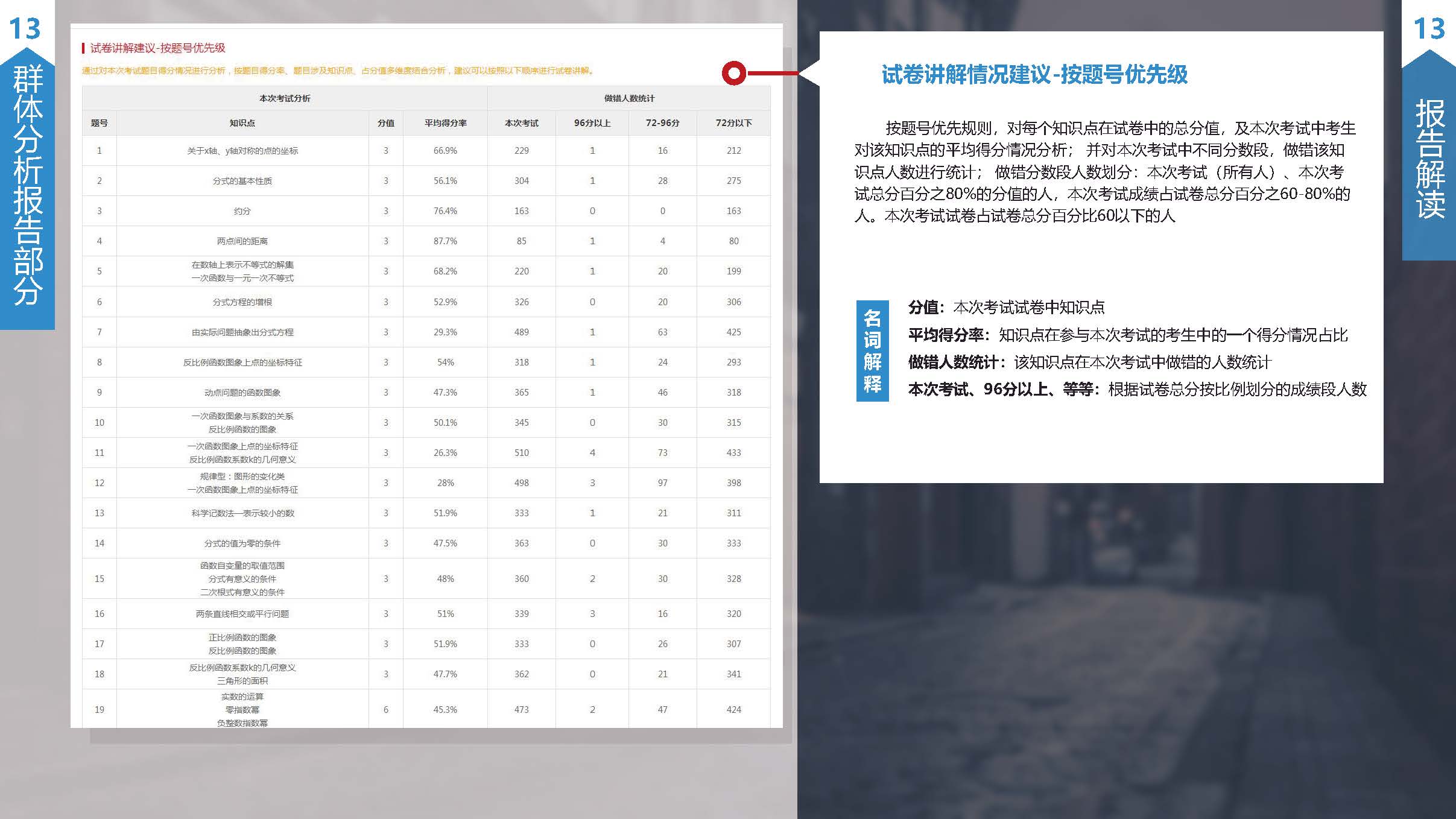Click the value 498 in 本次考试 column
Viewport: 1456px width, 819px height.
click(522, 483)
